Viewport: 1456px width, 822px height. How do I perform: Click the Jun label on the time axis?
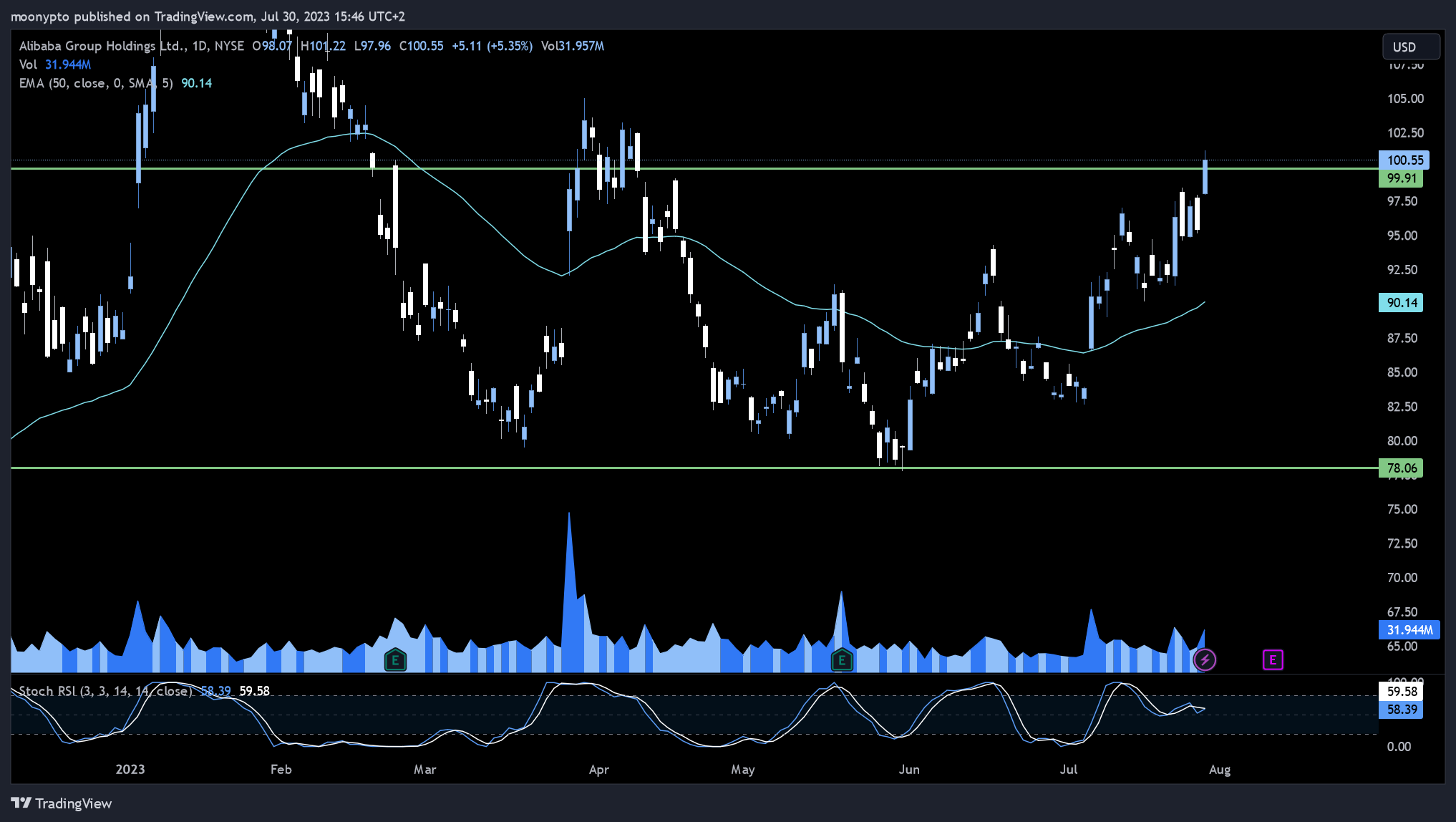tap(909, 769)
